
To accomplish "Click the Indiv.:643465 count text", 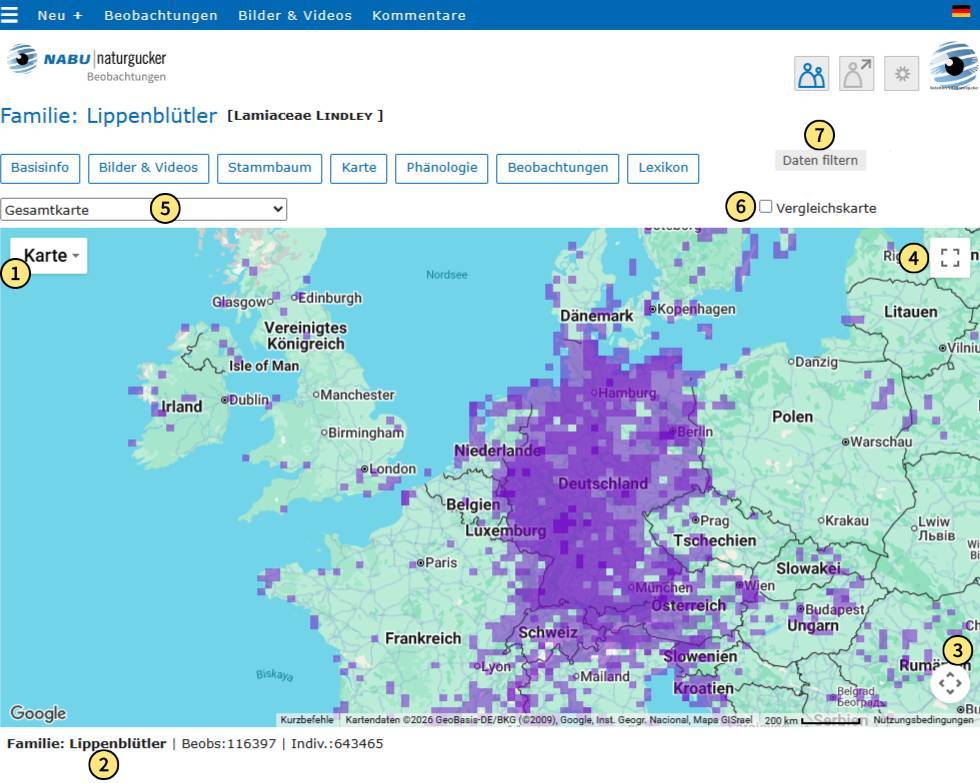I will pos(337,744).
